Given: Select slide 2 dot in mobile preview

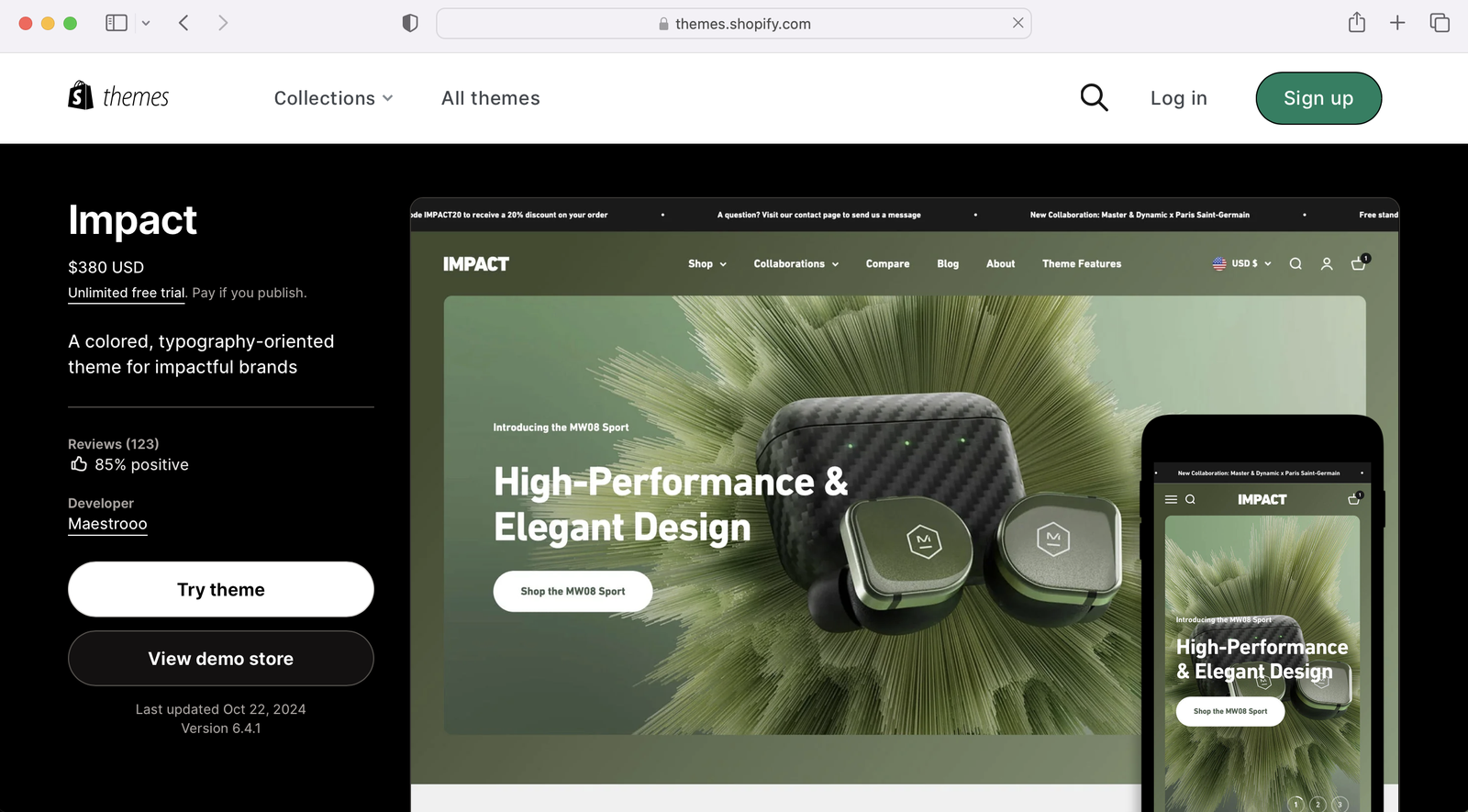Looking at the screenshot, I should pos(1318,804).
